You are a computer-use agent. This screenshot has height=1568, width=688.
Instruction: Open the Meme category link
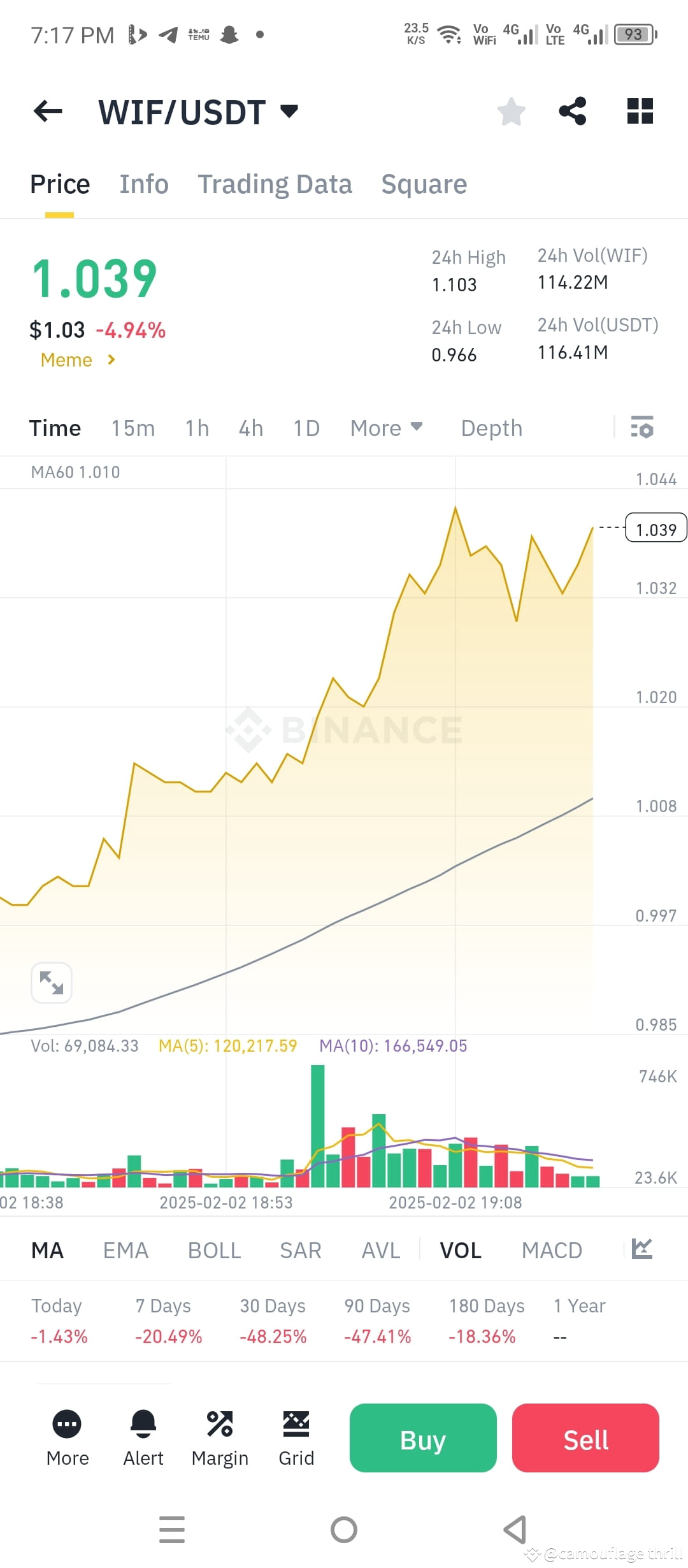[76, 359]
